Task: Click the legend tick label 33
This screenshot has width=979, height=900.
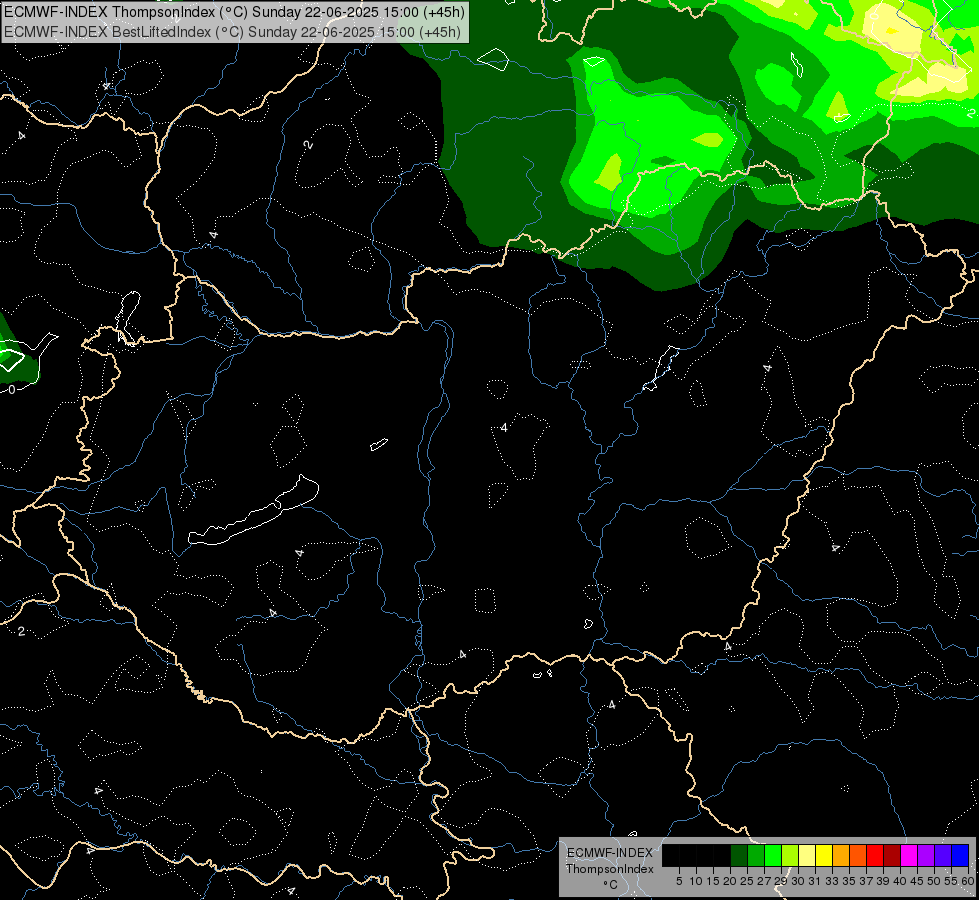Action: pyautogui.click(x=832, y=881)
